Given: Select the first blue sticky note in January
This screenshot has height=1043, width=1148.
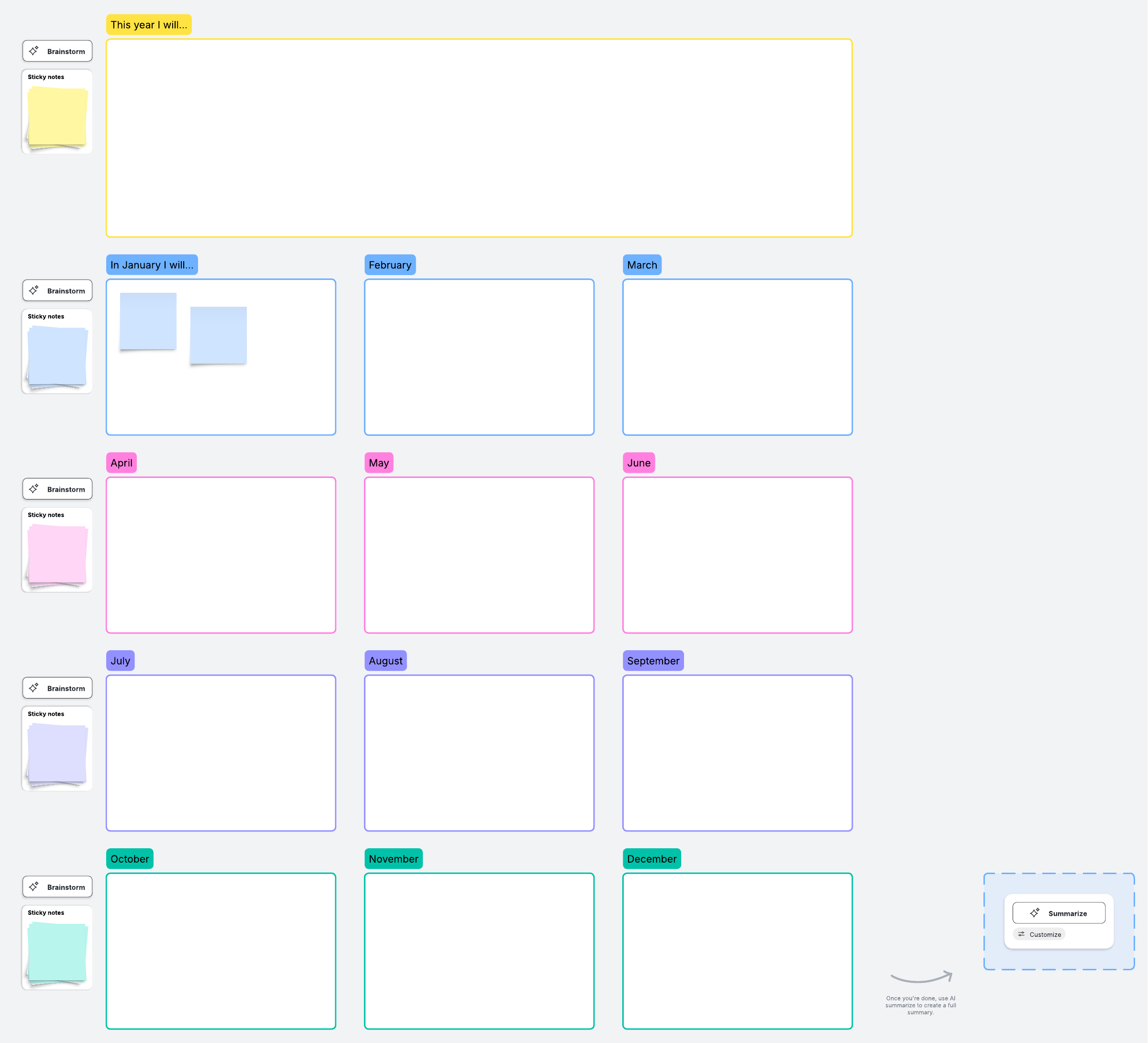Looking at the screenshot, I should coord(148,321).
